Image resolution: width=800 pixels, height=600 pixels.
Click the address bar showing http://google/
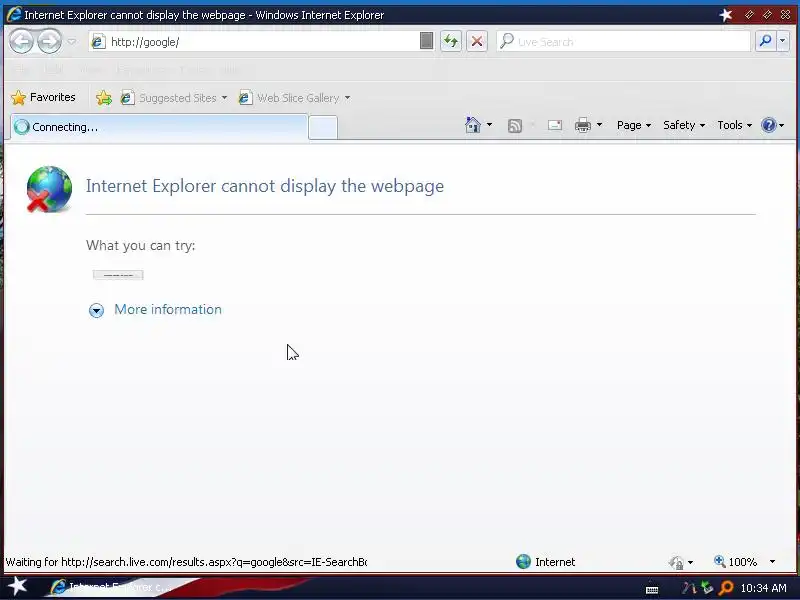(x=261, y=42)
